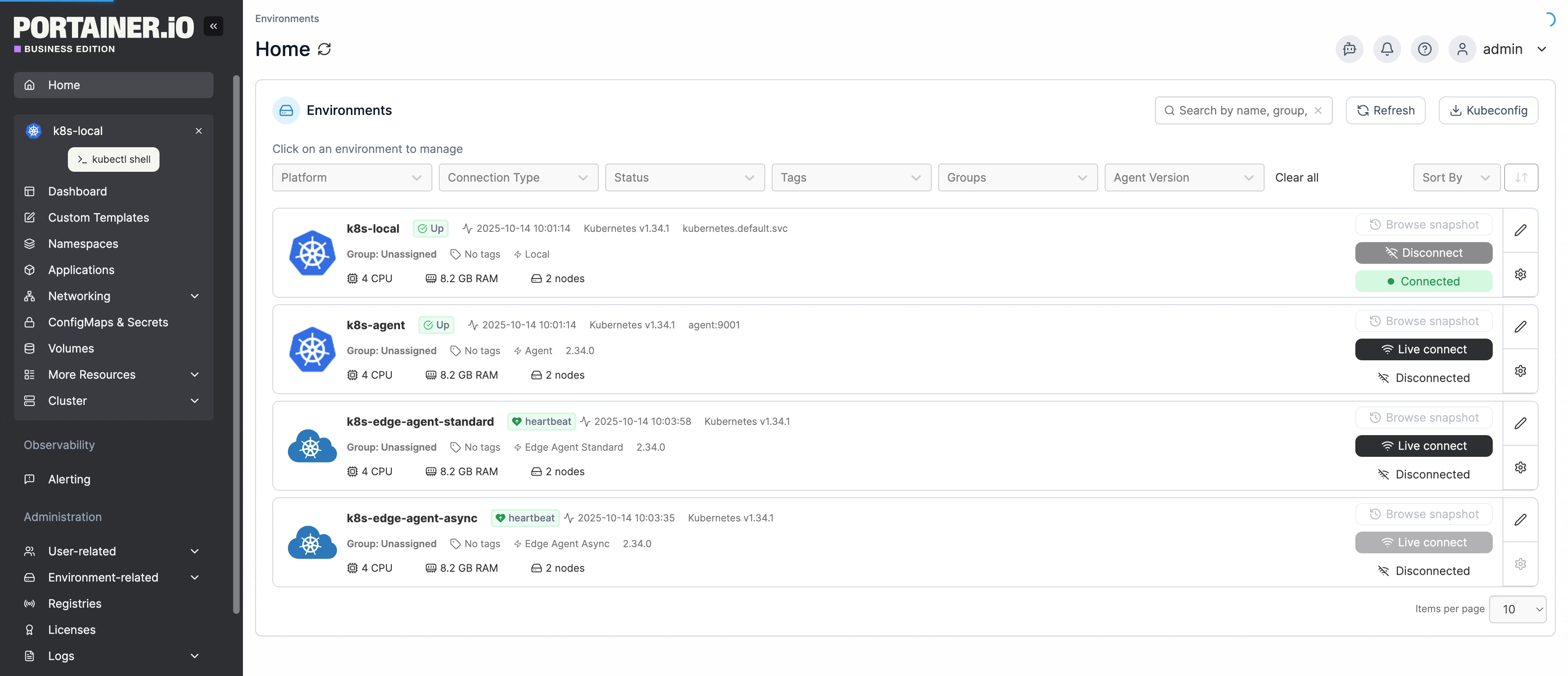Go to ConfigMaps & Secrets page
This screenshot has height=676, width=1568.
pyautogui.click(x=108, y=322)
